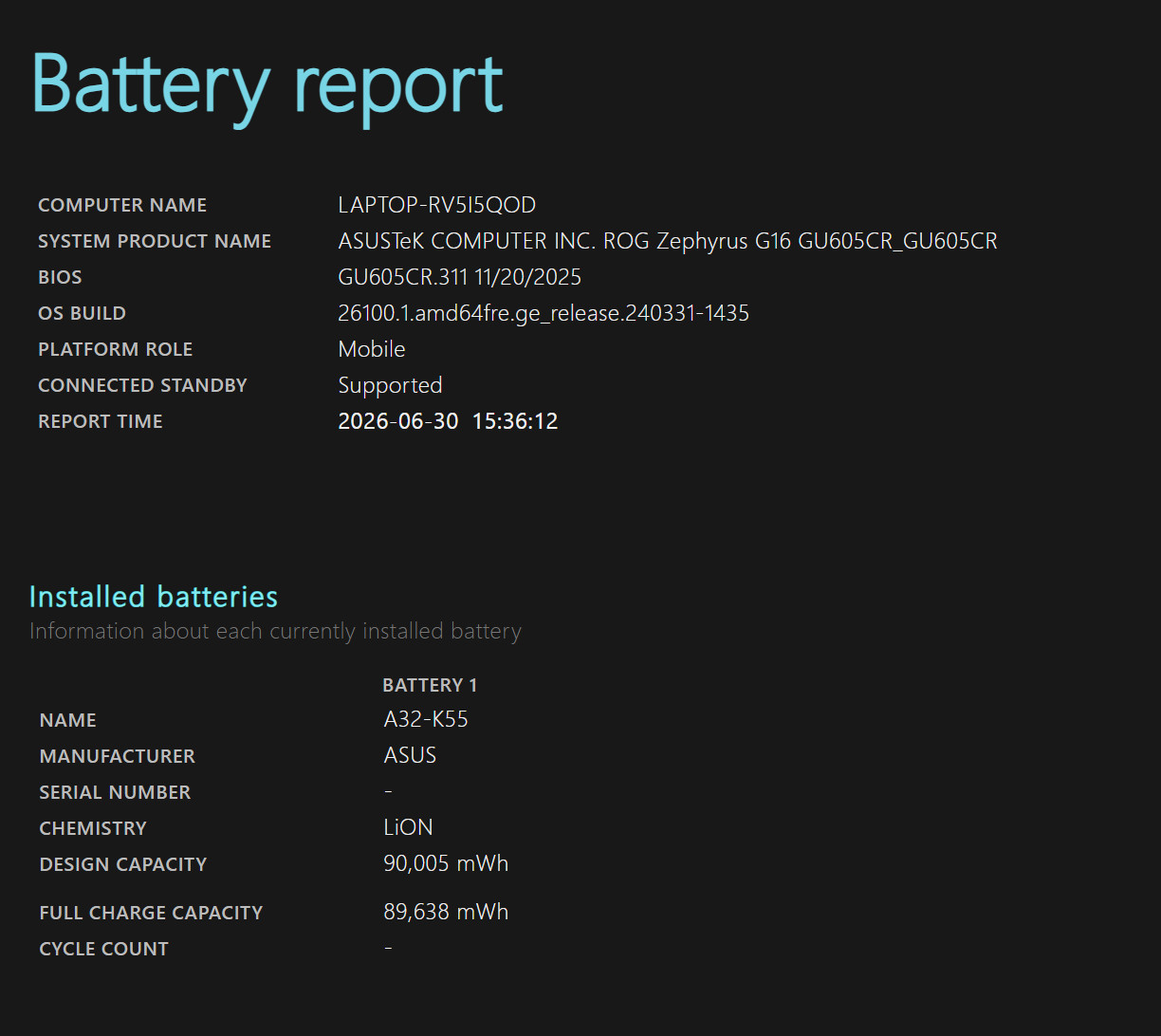Select the BATTERY 1 column header
The width and height of the screenshot is (1161, 1036).
pyautogui.click(x=430, y=685)
